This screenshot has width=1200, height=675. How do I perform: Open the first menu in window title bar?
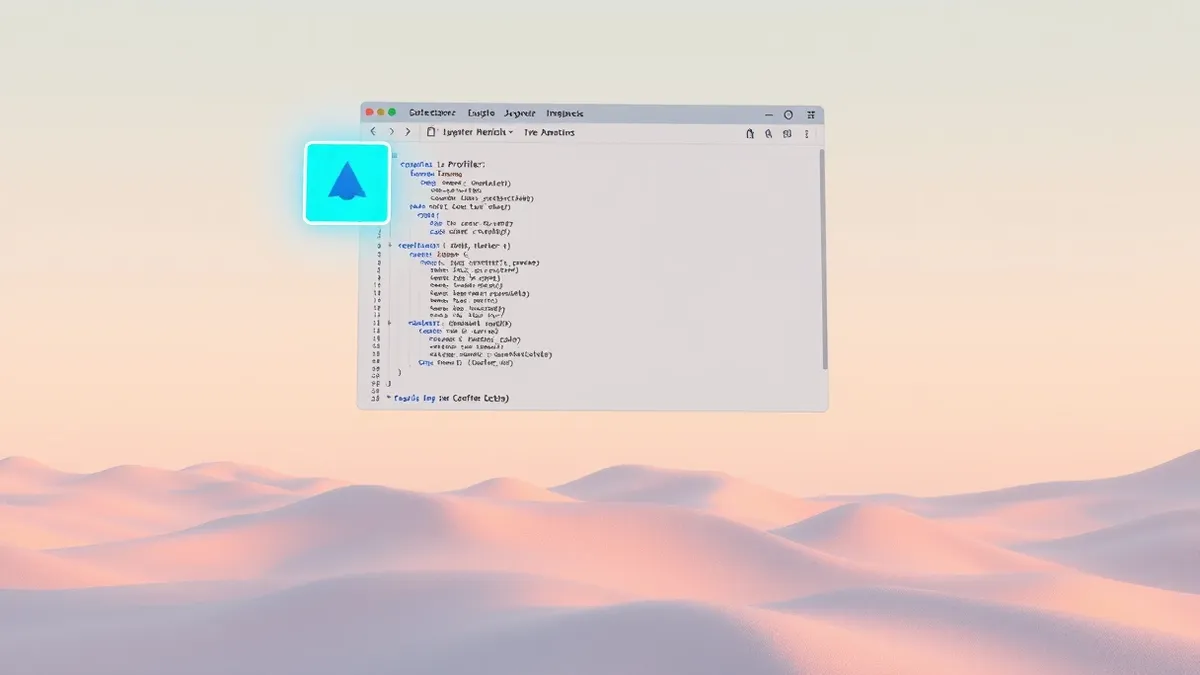[432, 113]
